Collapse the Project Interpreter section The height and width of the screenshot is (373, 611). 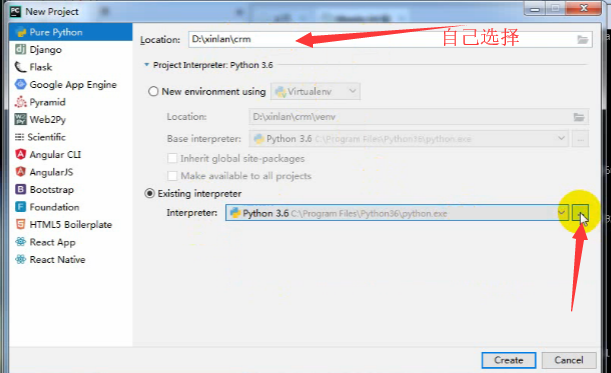coord(147,65)
